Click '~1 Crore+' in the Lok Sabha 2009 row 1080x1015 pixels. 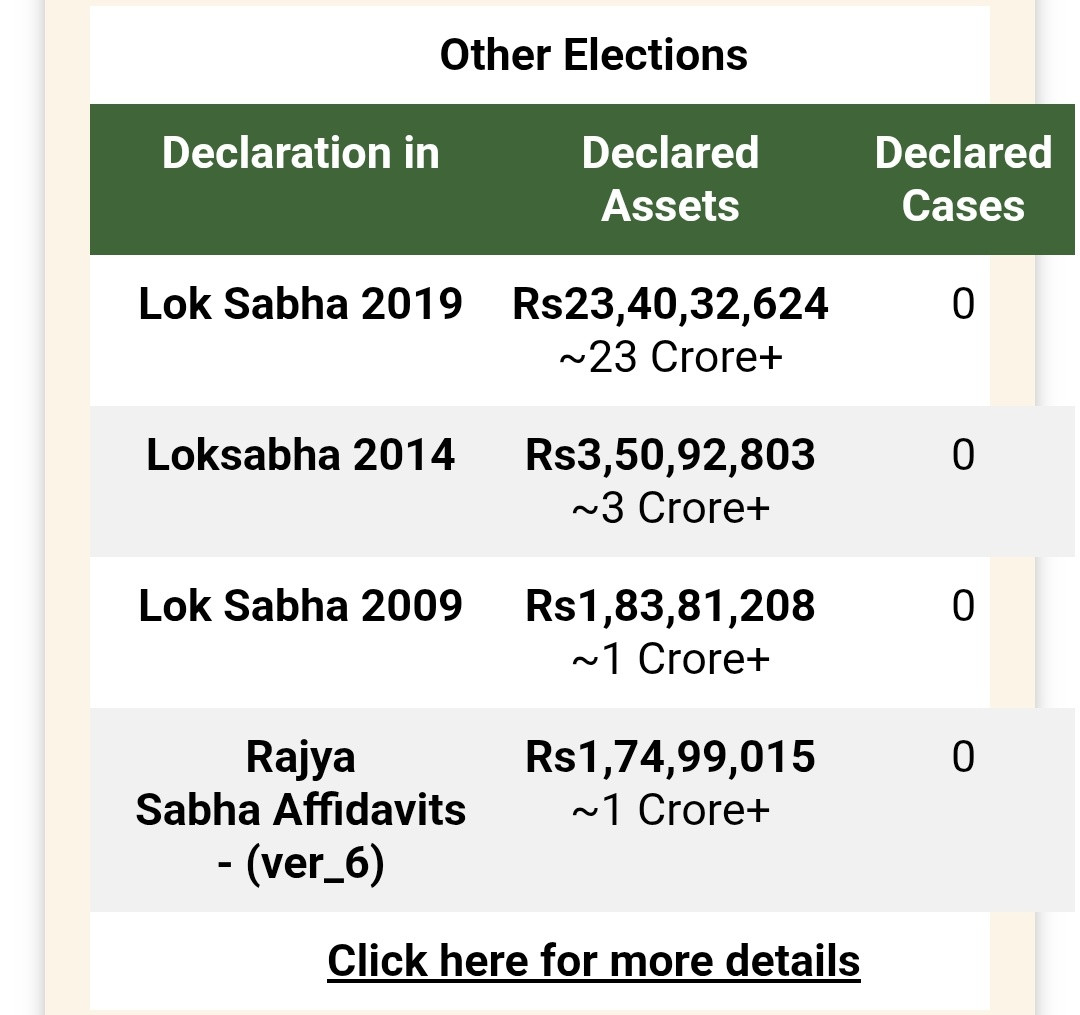click(x=670, y=659)
